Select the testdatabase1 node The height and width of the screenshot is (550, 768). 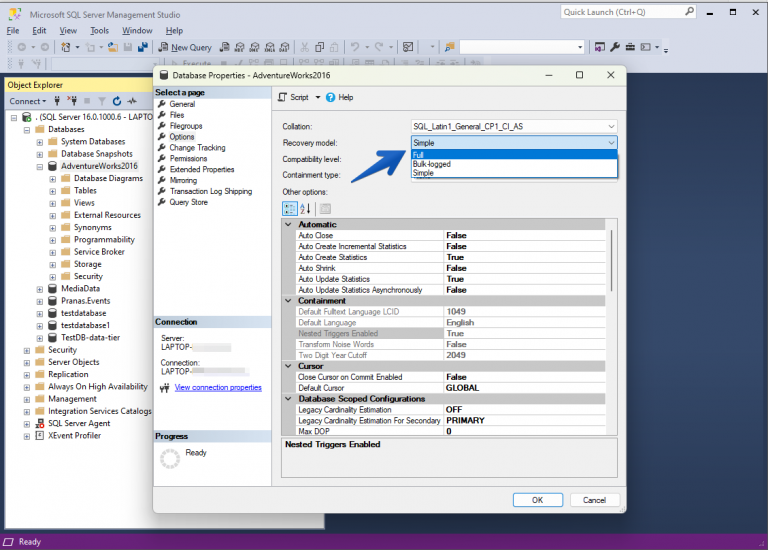[x=85, y=325]
